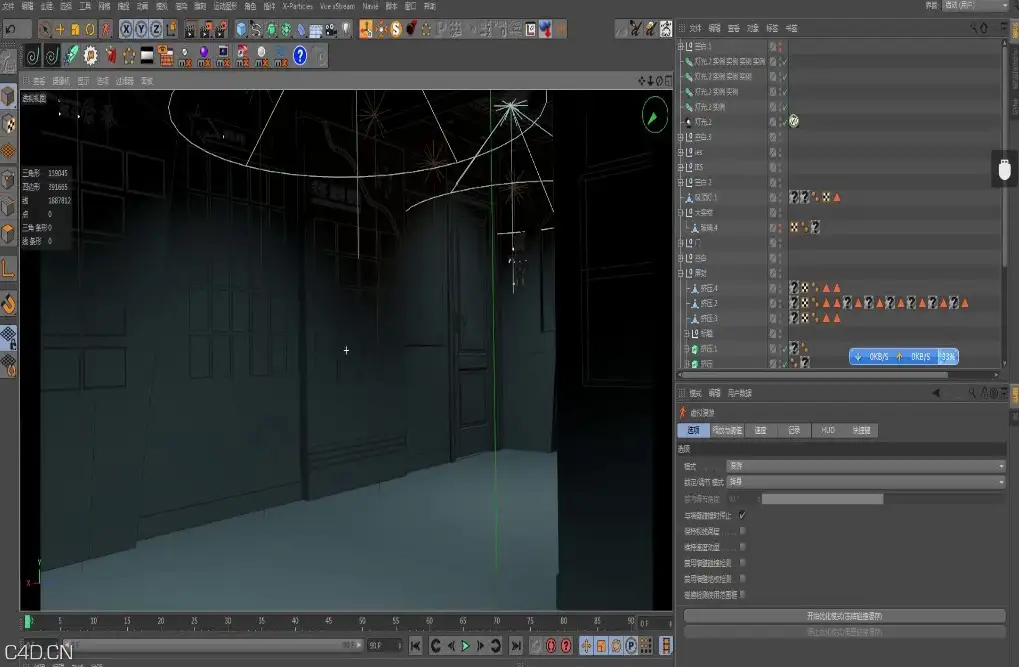The image size is (1019, 667).
Task: Expand the 门 null object row
Action: pos(680,242)
